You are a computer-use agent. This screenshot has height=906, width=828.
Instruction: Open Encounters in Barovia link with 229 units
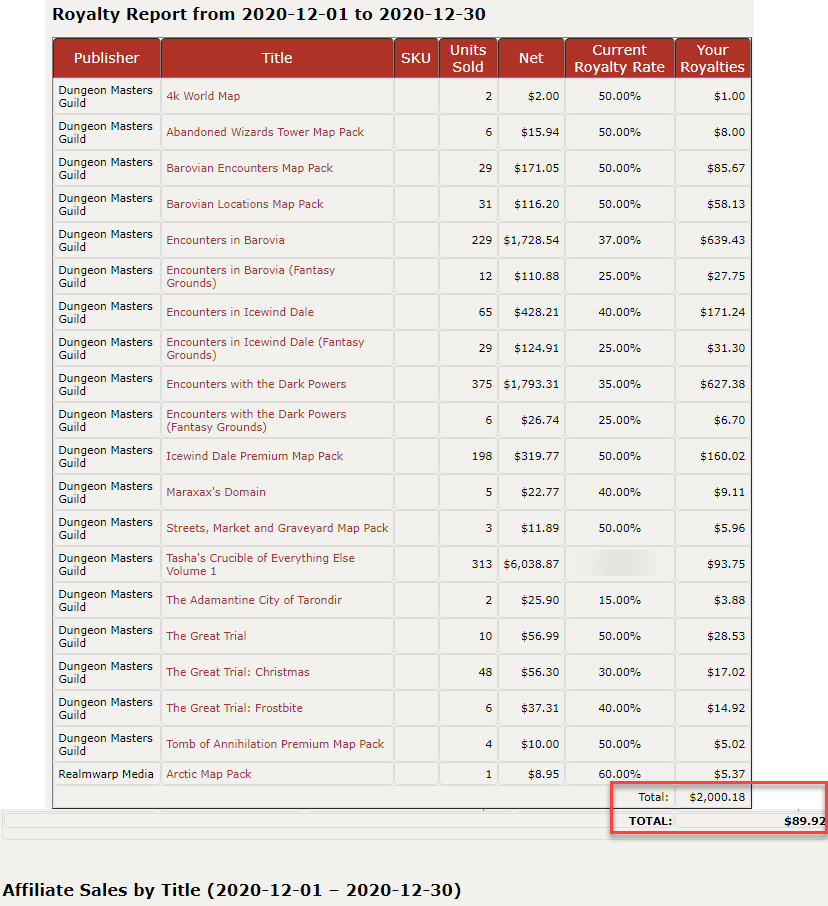225,240
